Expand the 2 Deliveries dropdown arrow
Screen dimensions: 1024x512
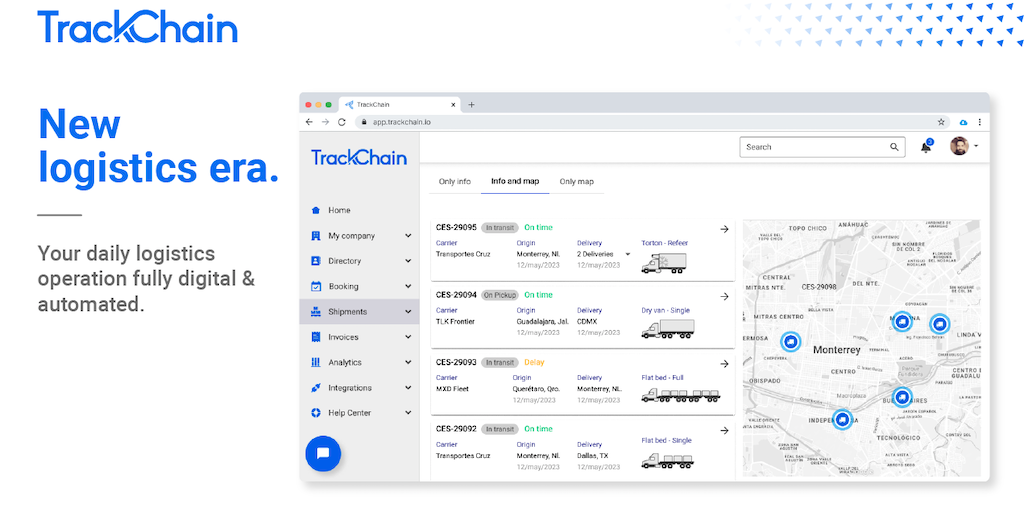tap(628, 254)
